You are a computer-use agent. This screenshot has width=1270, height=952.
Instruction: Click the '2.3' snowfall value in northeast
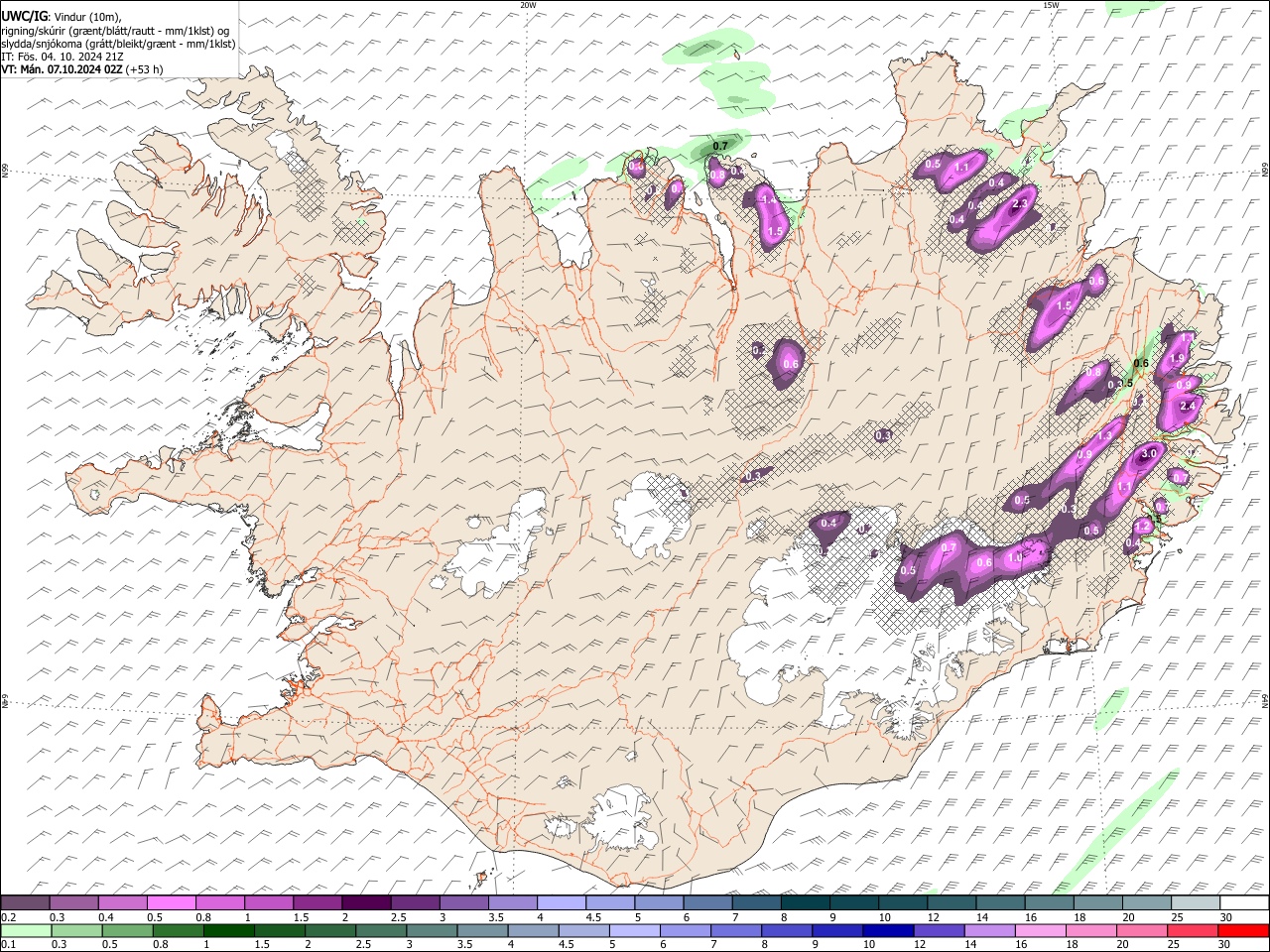(x=1018, y=203)
